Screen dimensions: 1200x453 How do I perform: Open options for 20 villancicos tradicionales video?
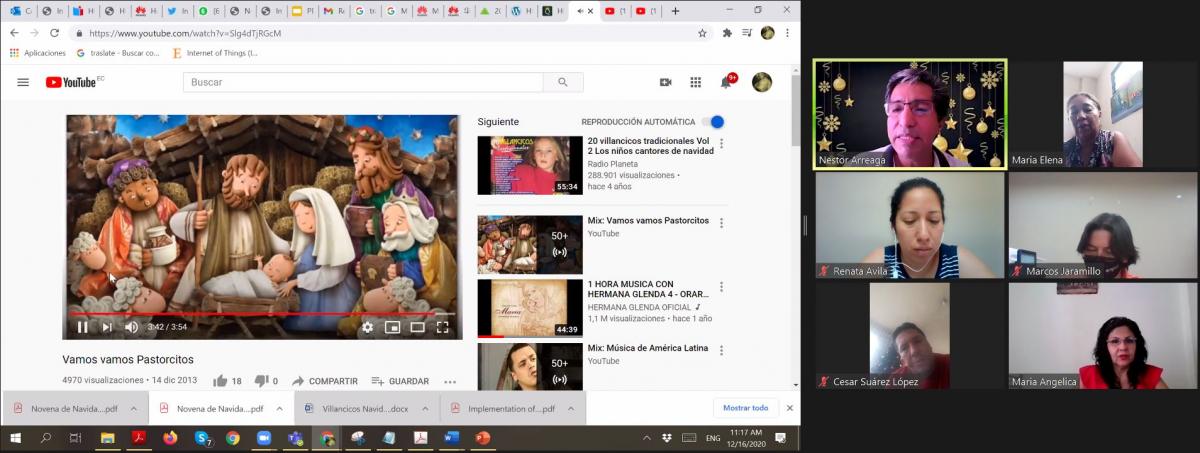coord(721,144)
